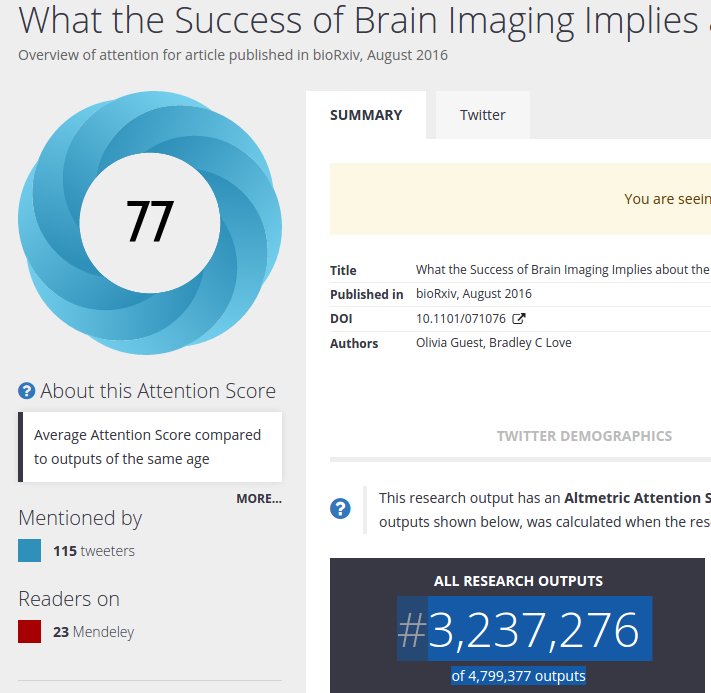The height and width of the screenshot is (693, 711).
Task: Click the Published in value 'bioRxiv, August 2016'
Action: pyautogui.click(x=474, y=294)
